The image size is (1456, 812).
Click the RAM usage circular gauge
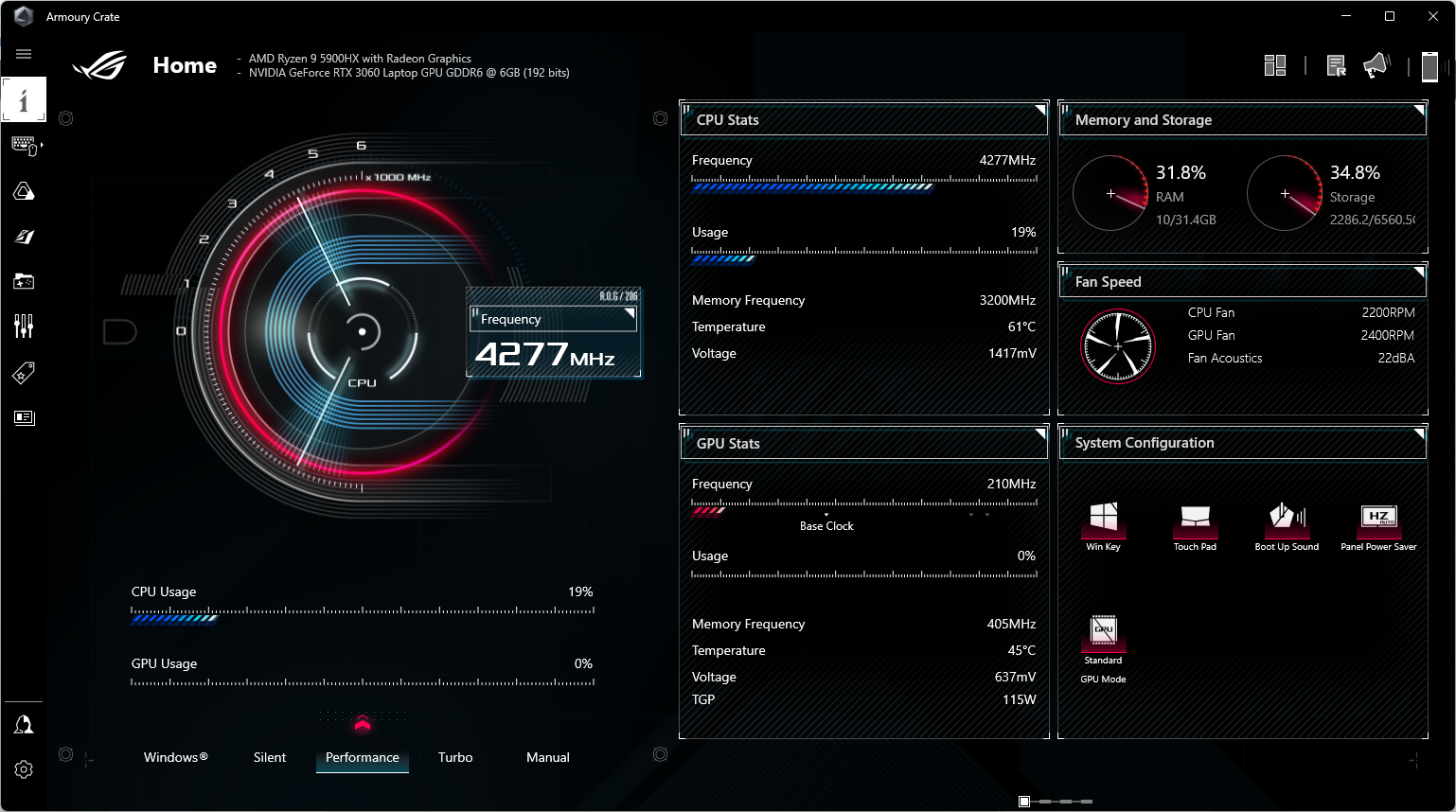pyautogui.click(x=1110, y=193)
